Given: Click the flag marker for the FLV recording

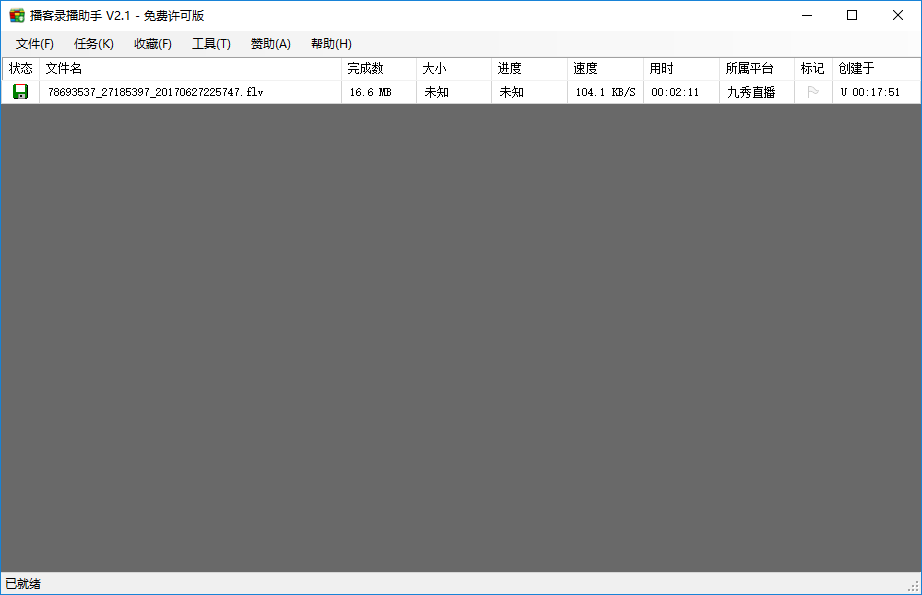Looking at the screenshot, I should click(812, 91).
